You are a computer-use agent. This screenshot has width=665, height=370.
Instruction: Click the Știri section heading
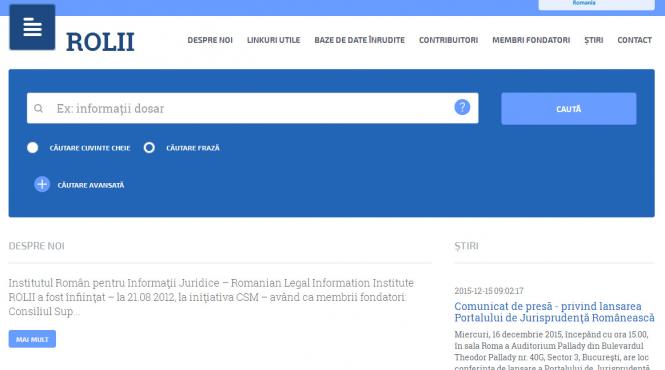tap(466, 246)
